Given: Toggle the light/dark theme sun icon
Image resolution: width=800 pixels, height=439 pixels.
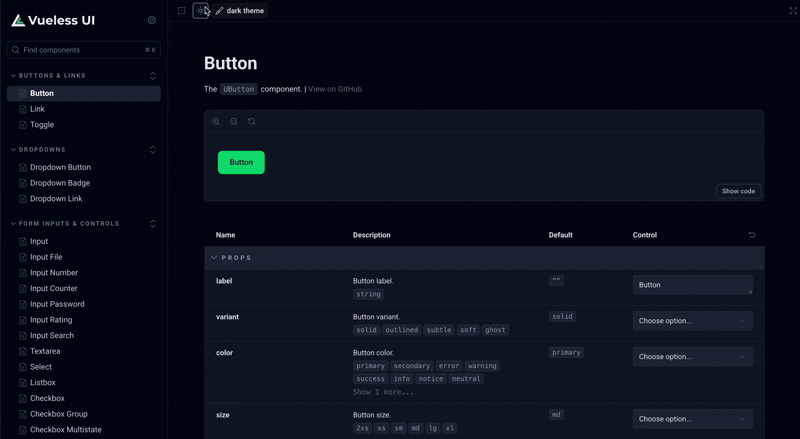Looking at the screenshot, I should click(x=201, y=11).
